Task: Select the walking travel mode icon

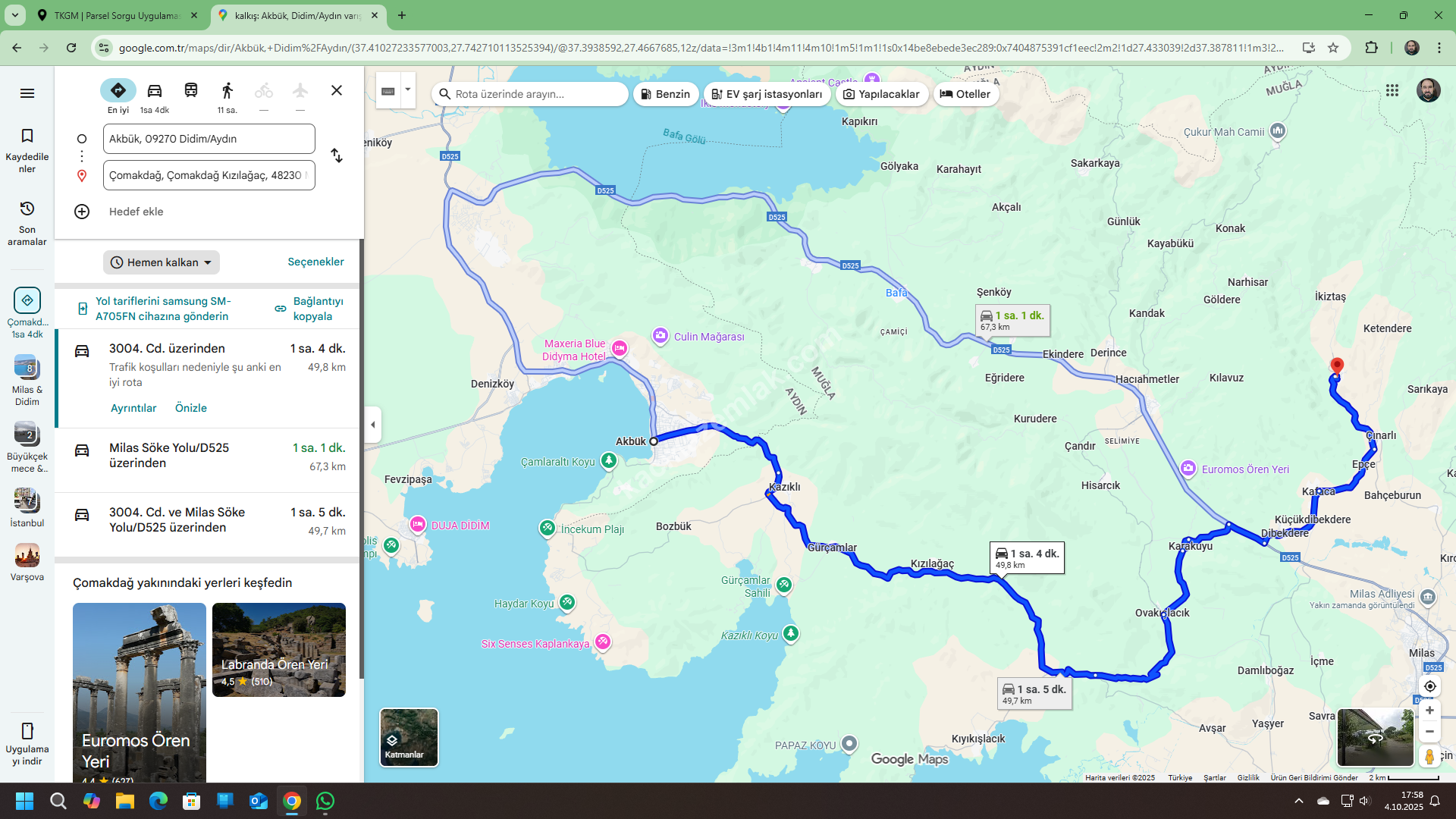Action: coord(227,91)
